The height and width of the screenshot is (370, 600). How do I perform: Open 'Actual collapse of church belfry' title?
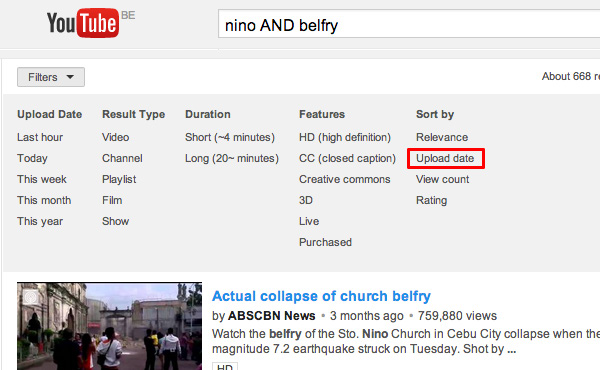[321, 296]
